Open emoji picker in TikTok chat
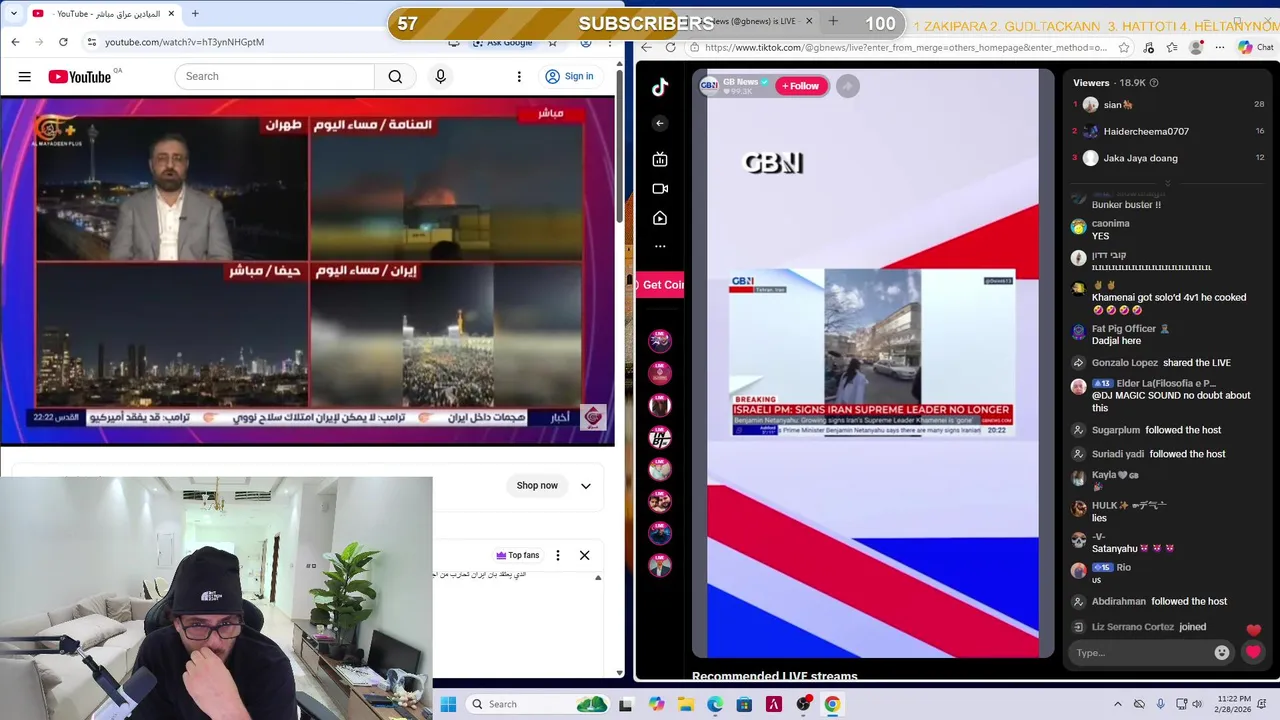 click(1221, 653)
